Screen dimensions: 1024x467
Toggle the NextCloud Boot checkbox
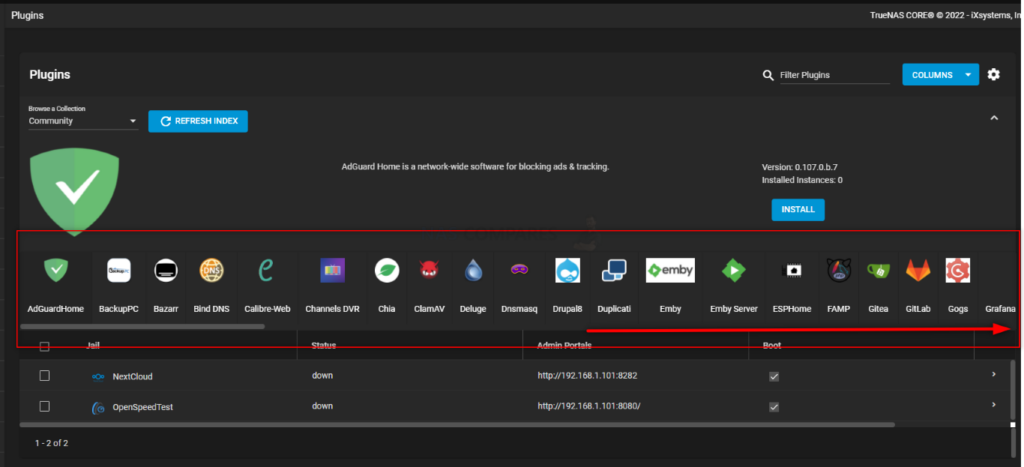coord(774,377)
